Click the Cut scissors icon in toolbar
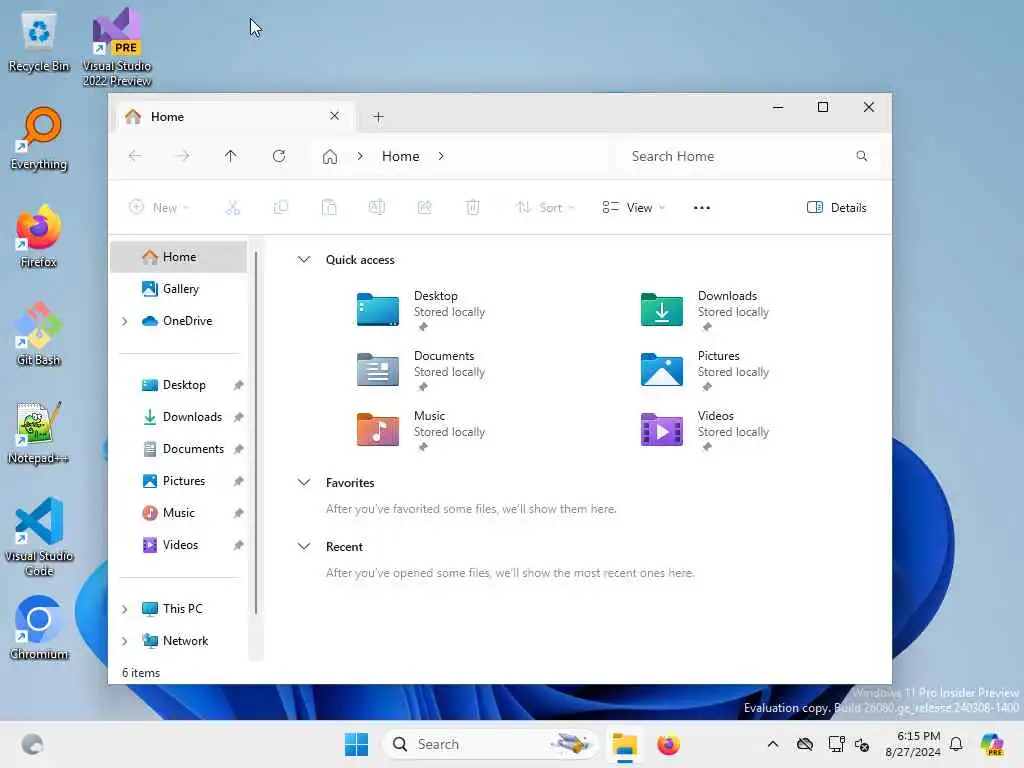 click(232, 208)
